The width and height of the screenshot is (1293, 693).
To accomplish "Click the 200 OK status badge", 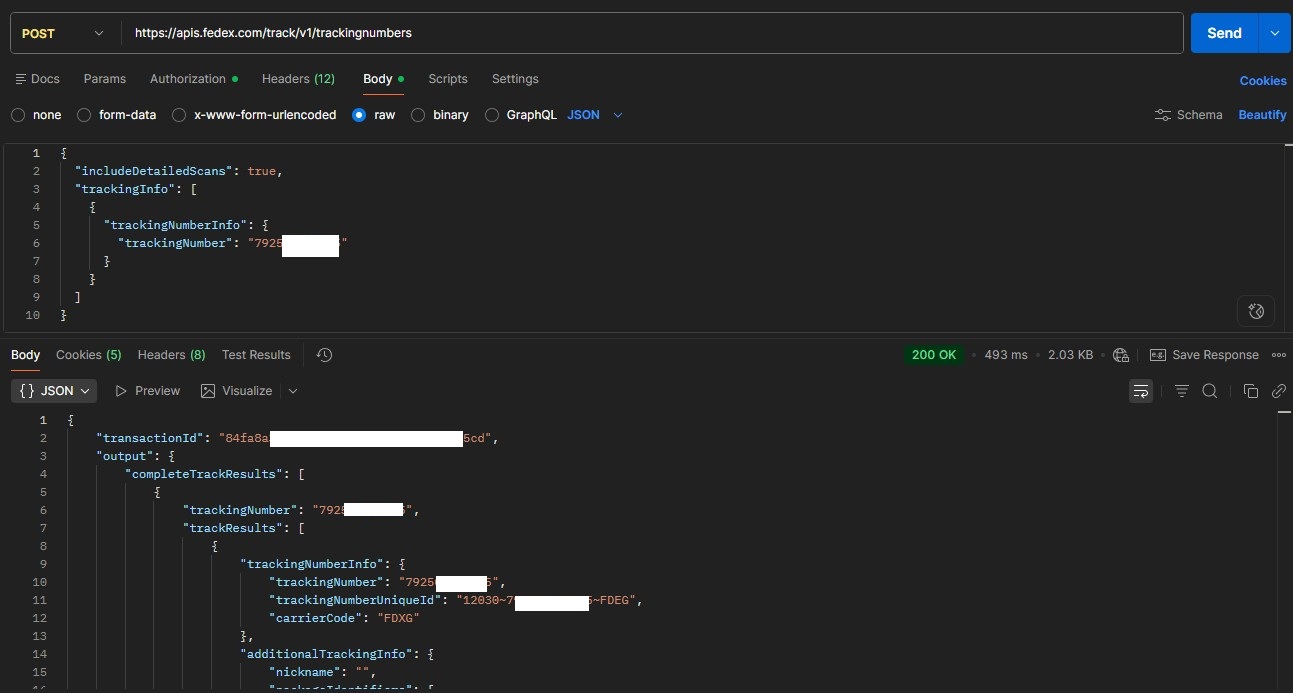I will pyautogui.click(x=934, y=355).
